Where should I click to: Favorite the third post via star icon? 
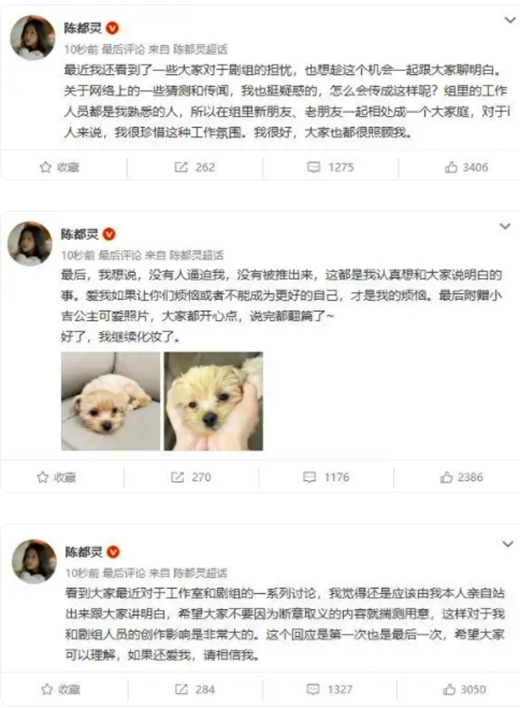(x=60, y=689)
